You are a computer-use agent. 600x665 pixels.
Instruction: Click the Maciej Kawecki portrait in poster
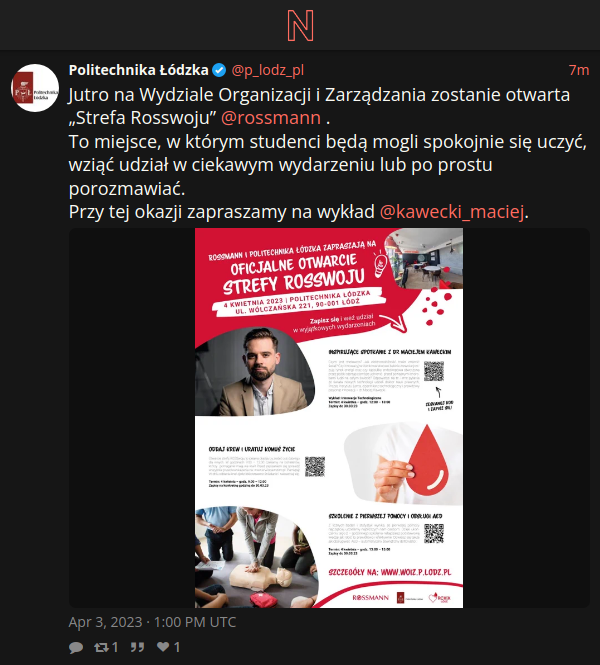[x=255, y=372]
